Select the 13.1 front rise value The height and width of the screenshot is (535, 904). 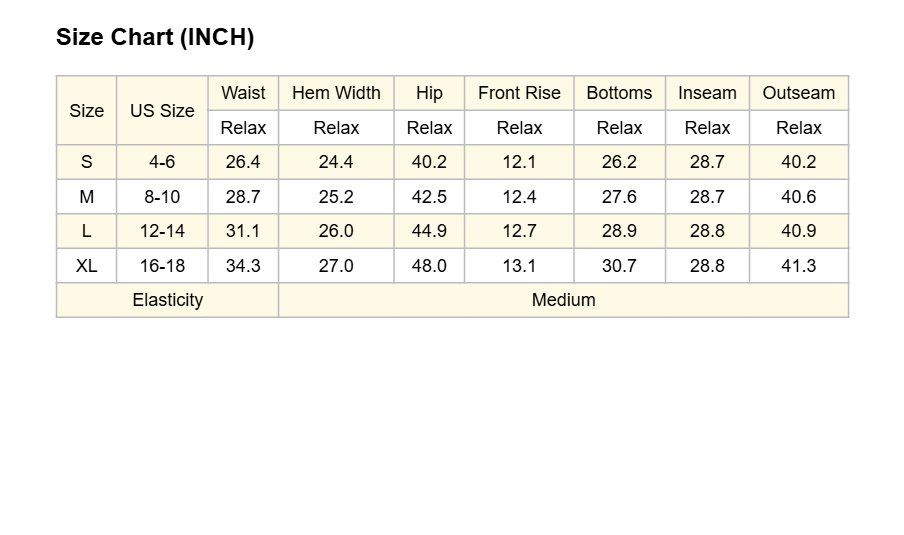pos(519,266)
